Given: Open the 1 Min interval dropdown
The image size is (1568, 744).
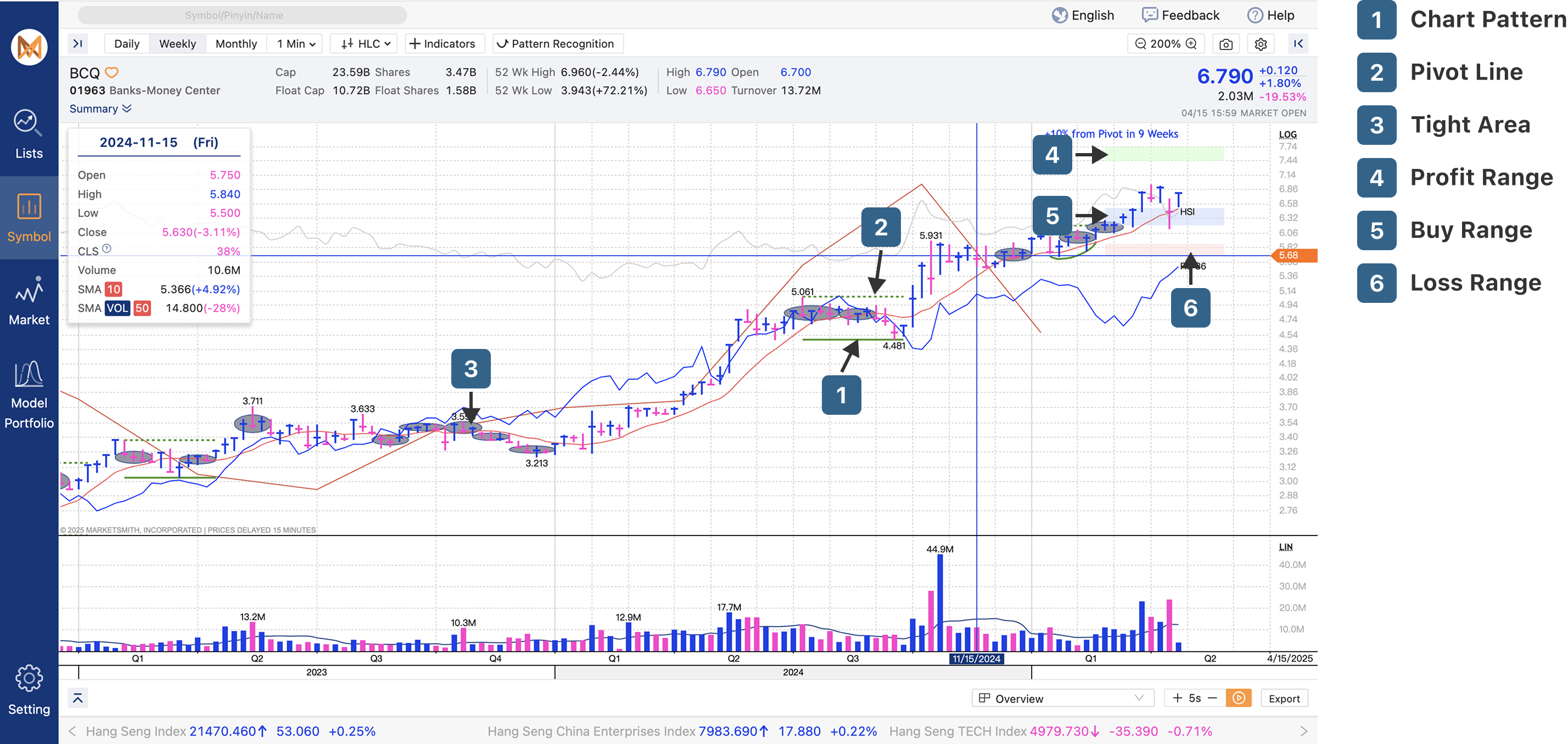Looking at the screenshot, I should coord(296,44).
